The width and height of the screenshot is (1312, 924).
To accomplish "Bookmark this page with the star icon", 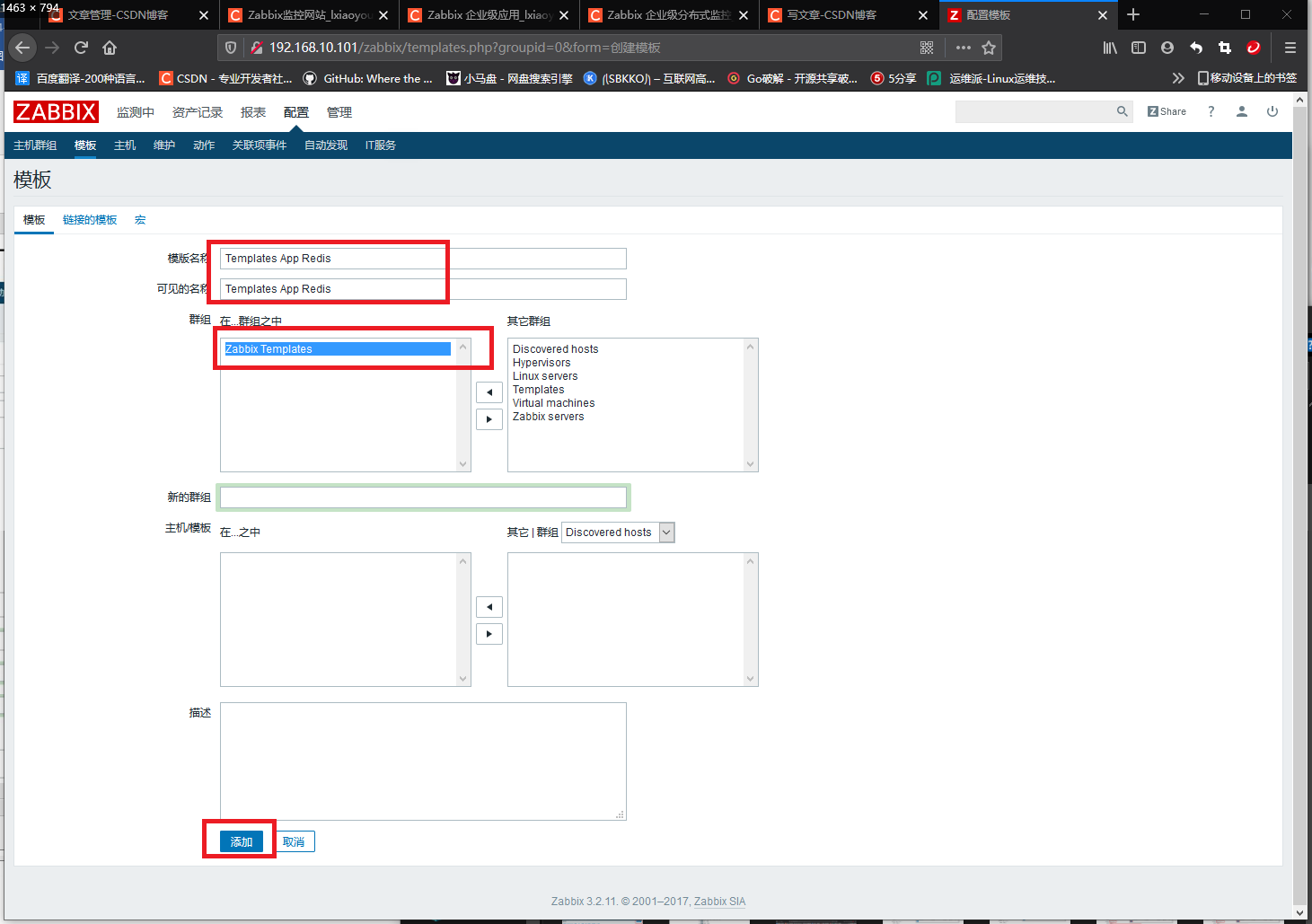I will coord(989,48).
